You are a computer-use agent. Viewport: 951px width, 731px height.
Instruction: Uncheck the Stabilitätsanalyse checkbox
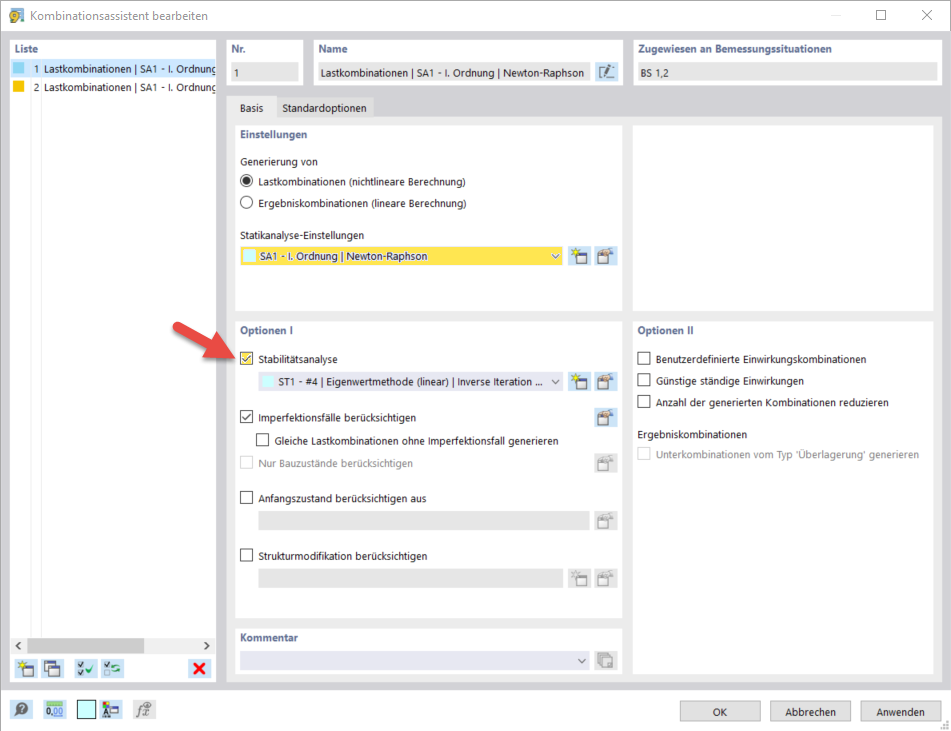click(246, 359)
